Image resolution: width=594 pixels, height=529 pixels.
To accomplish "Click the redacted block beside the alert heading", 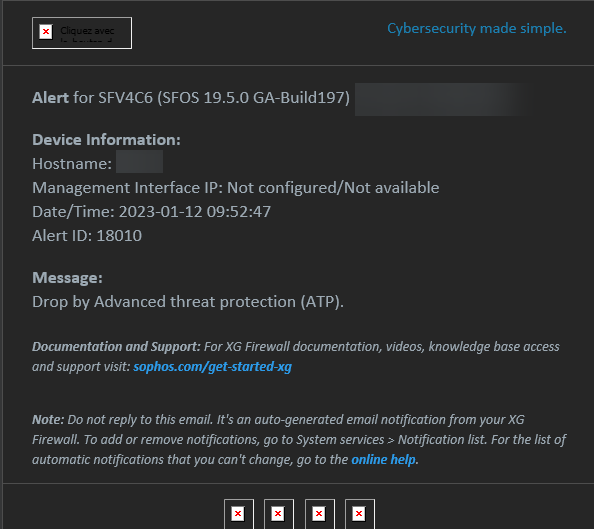I will [443, 99].
